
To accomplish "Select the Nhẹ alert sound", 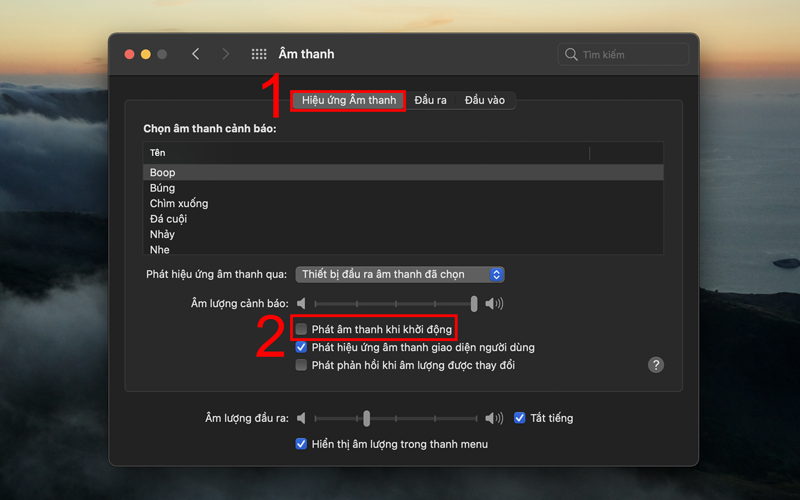I will coord(403,248).
